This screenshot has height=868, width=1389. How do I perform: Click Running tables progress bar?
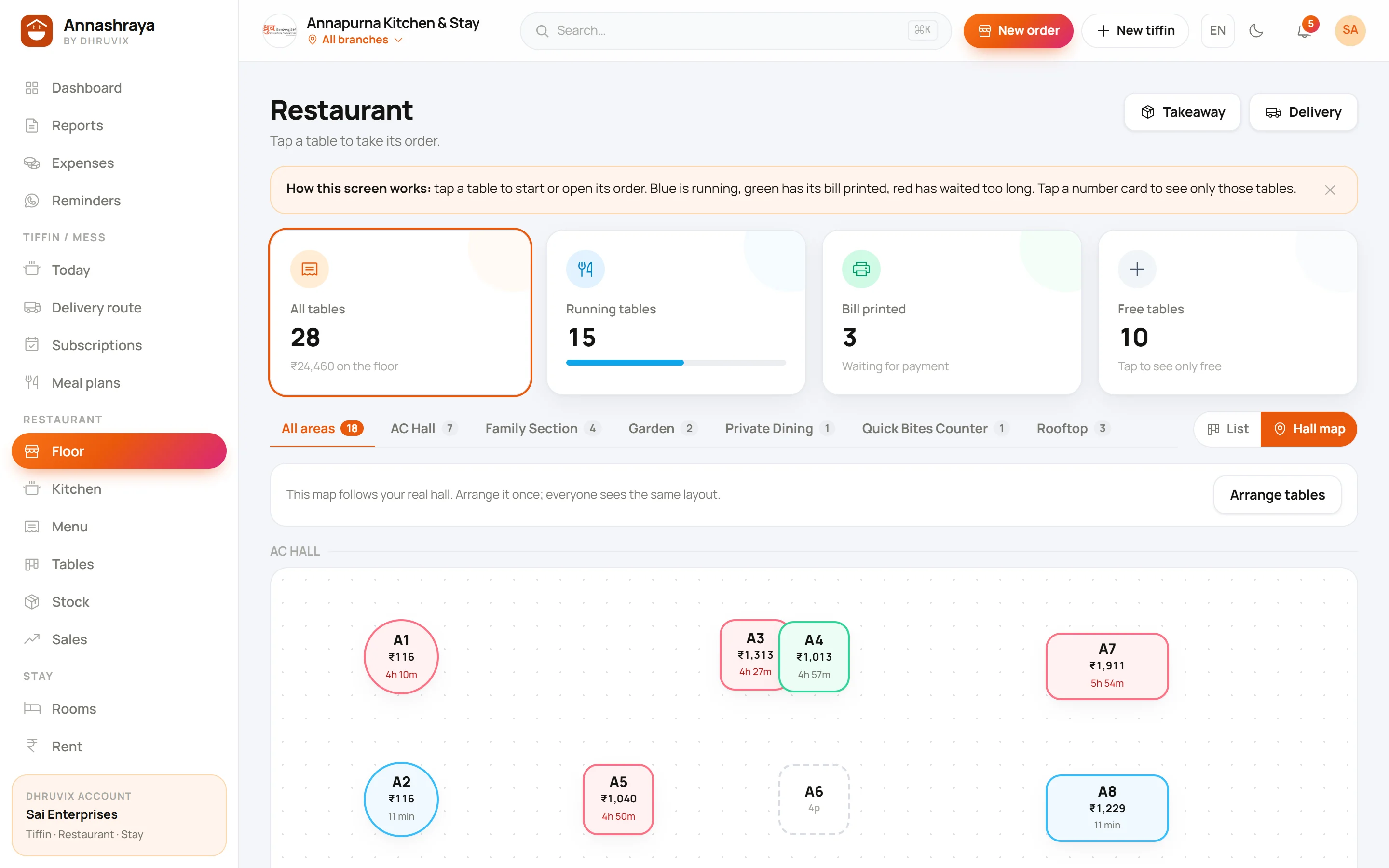676,363
